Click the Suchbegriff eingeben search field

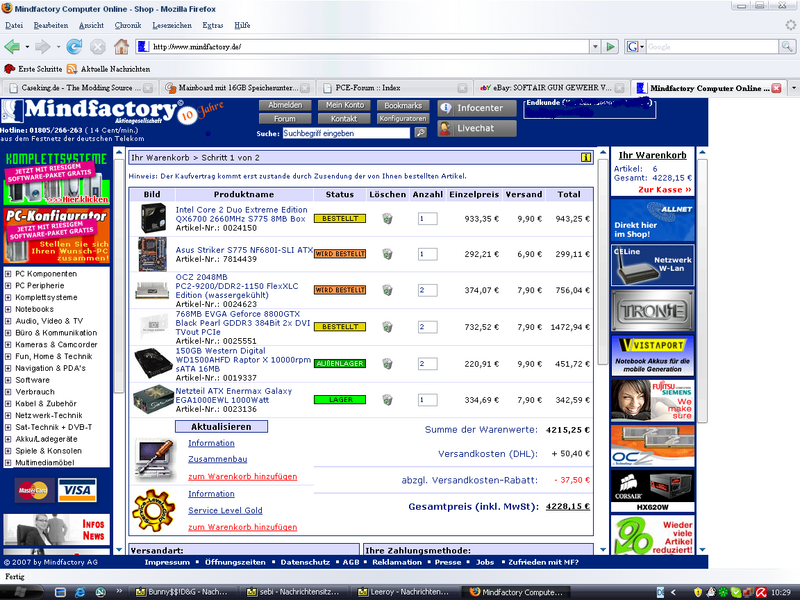346,133
